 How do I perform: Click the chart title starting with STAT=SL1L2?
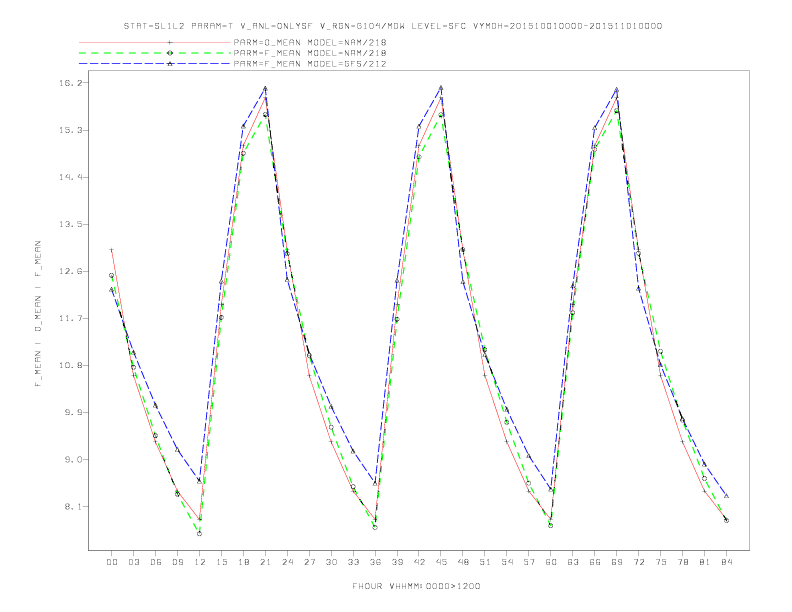click(x=392, y=26)
